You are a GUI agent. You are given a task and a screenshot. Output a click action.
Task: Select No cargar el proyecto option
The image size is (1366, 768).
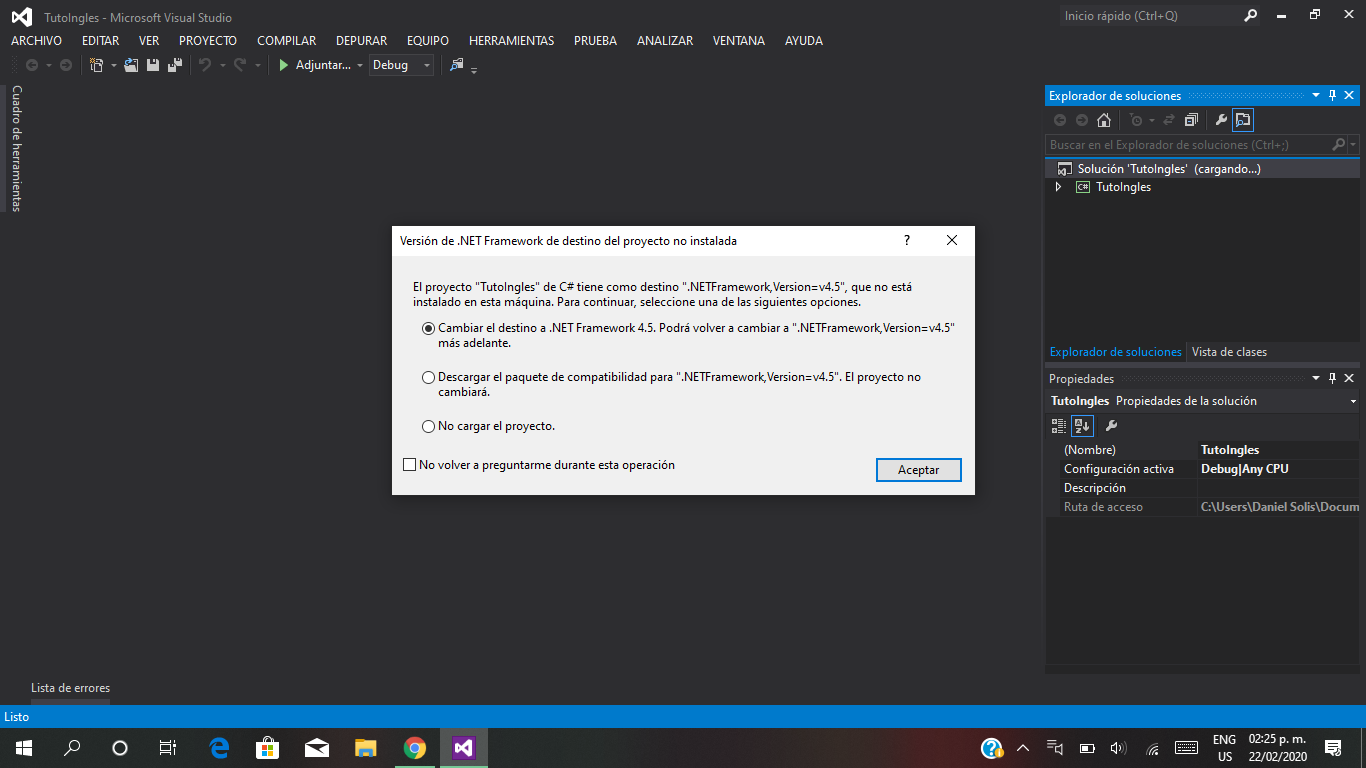click(429, 426)
